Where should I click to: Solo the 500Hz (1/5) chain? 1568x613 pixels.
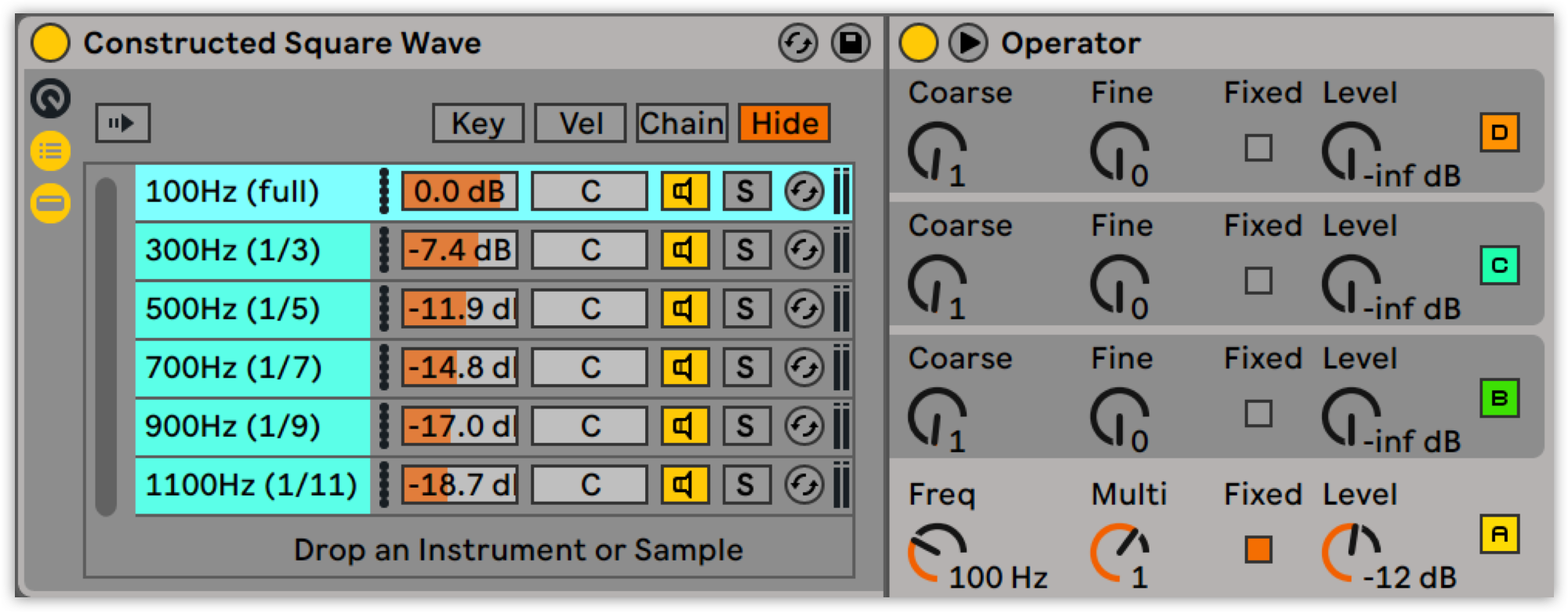coord(746,309)
